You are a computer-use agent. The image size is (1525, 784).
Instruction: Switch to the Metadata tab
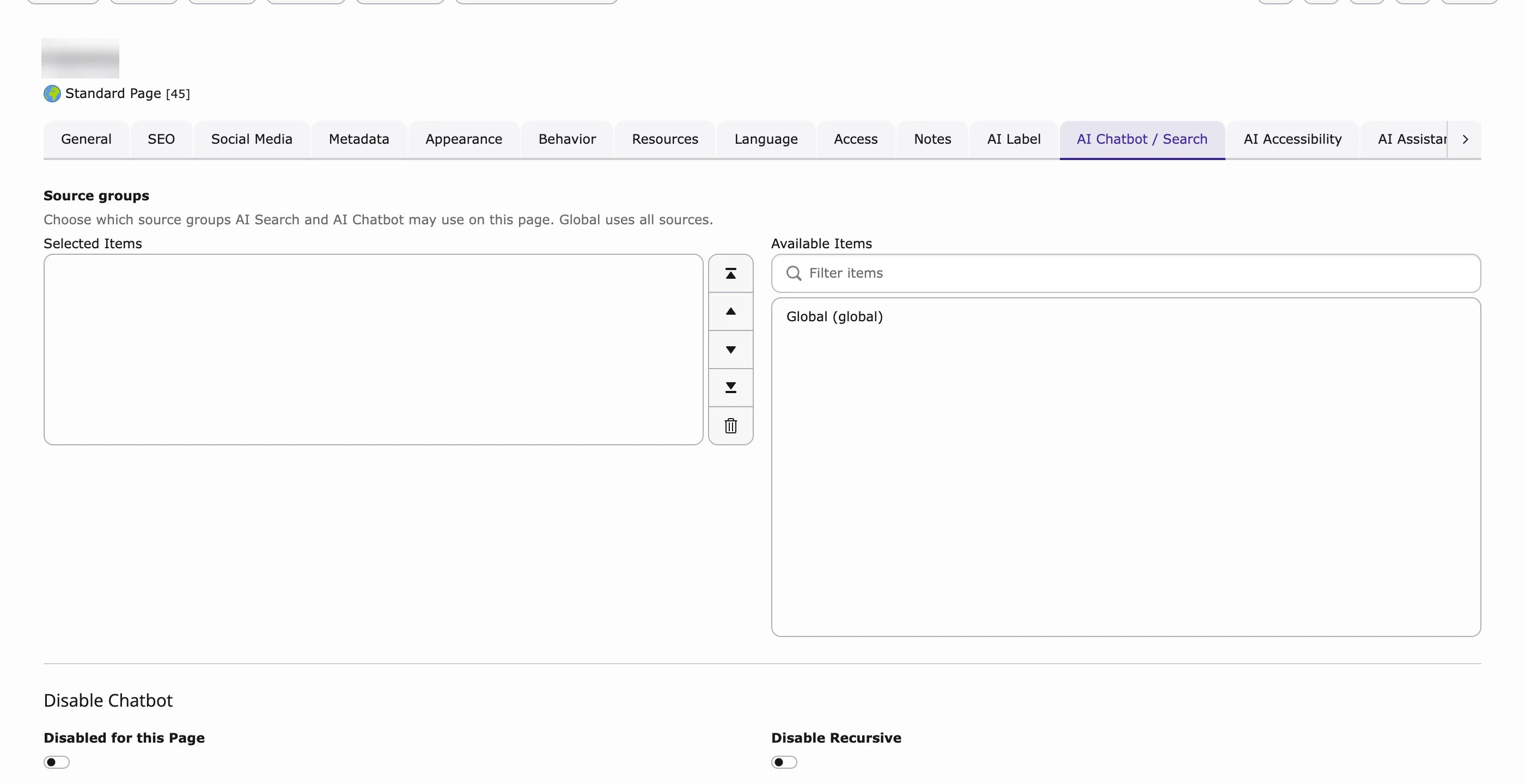(359, 139)
